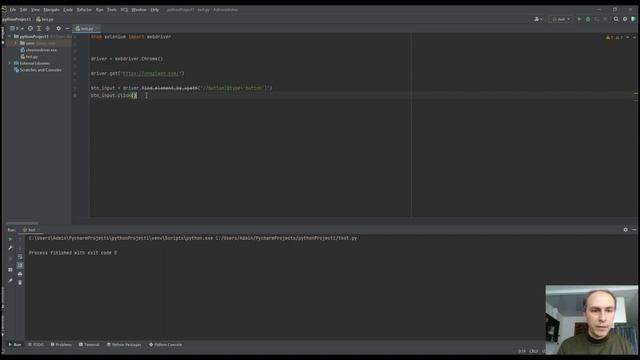640x360 pixels.
Task: Toggle soft-wrap icon in Run console
Action: click(x=20, y=257)
